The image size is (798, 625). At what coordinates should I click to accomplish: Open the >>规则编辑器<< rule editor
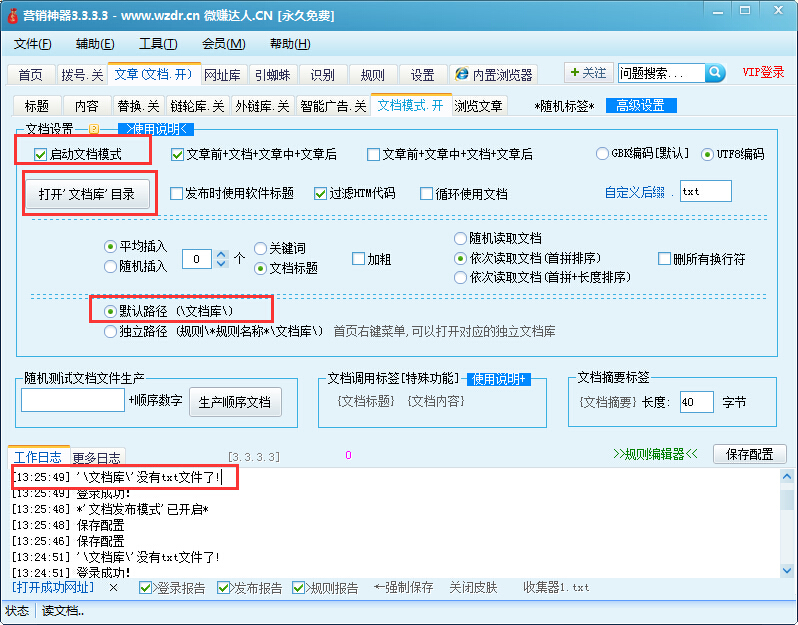[x=652, y=454]
